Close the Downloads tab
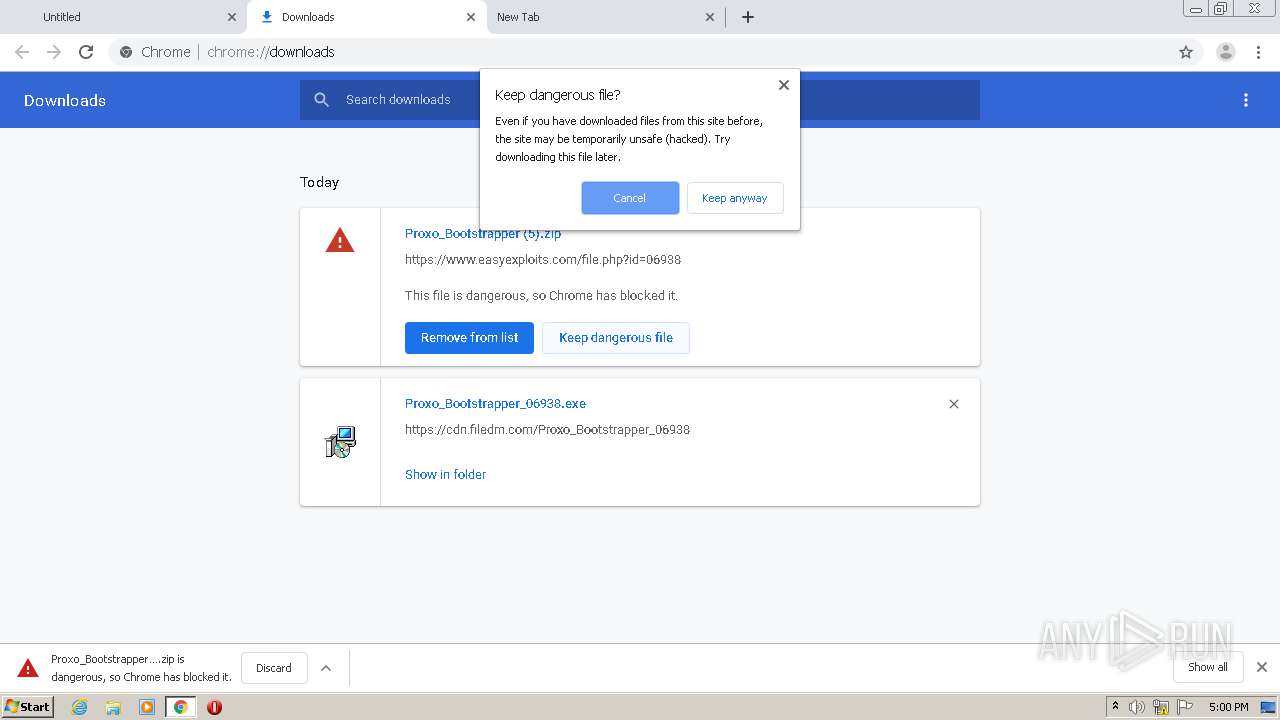This screenshot has width=1280, height=720. click(471, 17)
